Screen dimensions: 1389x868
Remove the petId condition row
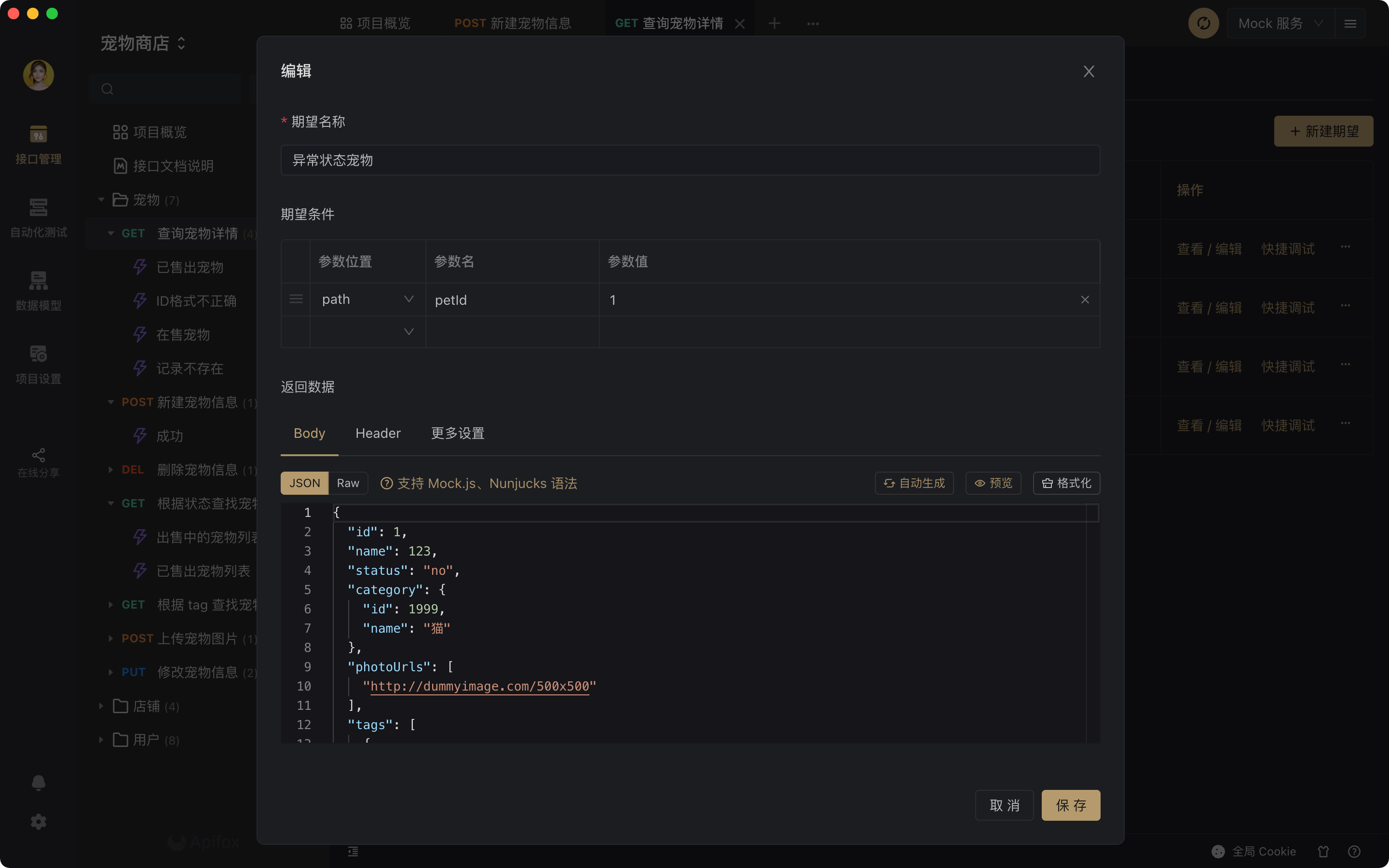pos(1084,299)
